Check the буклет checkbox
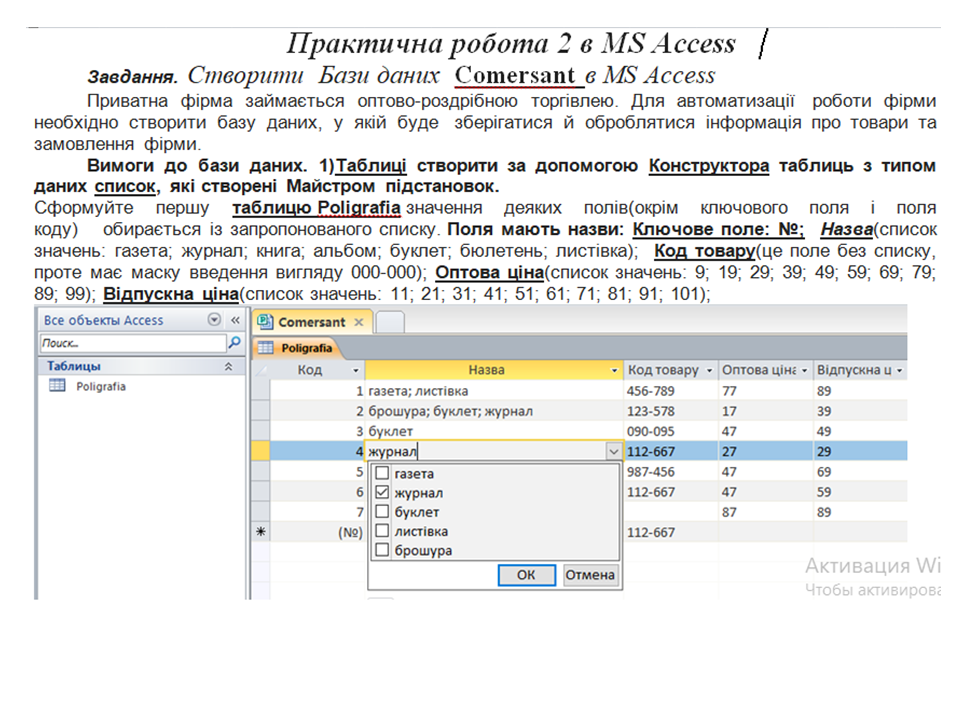The height and width of the screenshot is (720, 960). click(382, 511)
